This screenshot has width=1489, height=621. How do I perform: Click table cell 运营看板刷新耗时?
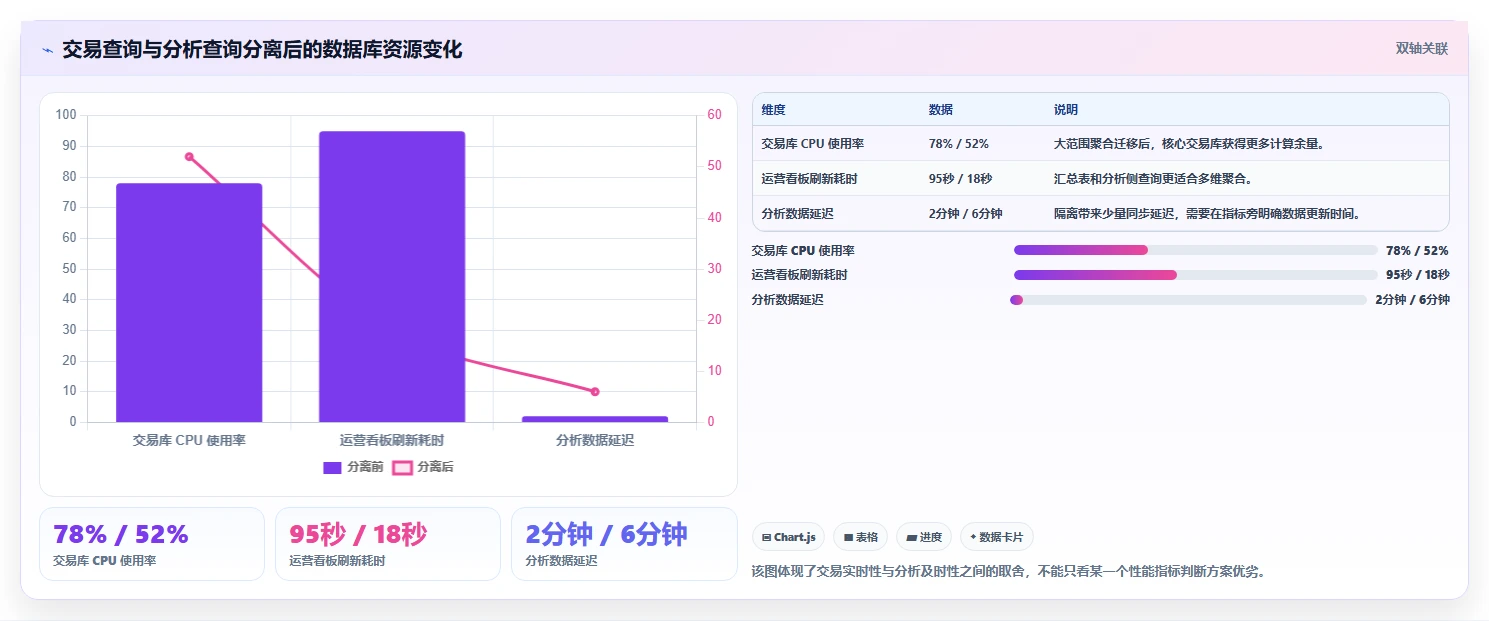(809, 179)
